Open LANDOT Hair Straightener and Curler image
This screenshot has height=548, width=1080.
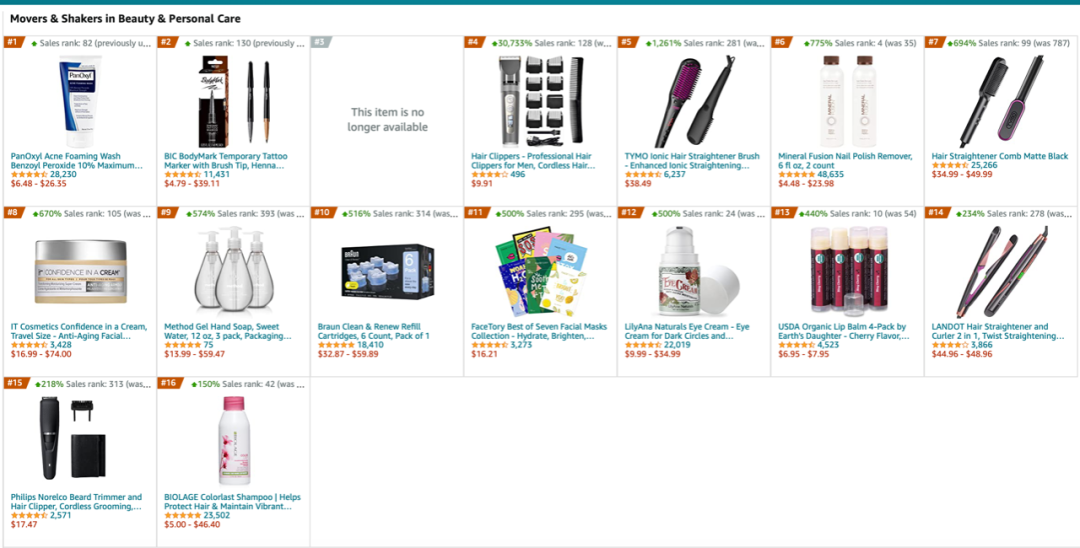(x=1000, y=270)
